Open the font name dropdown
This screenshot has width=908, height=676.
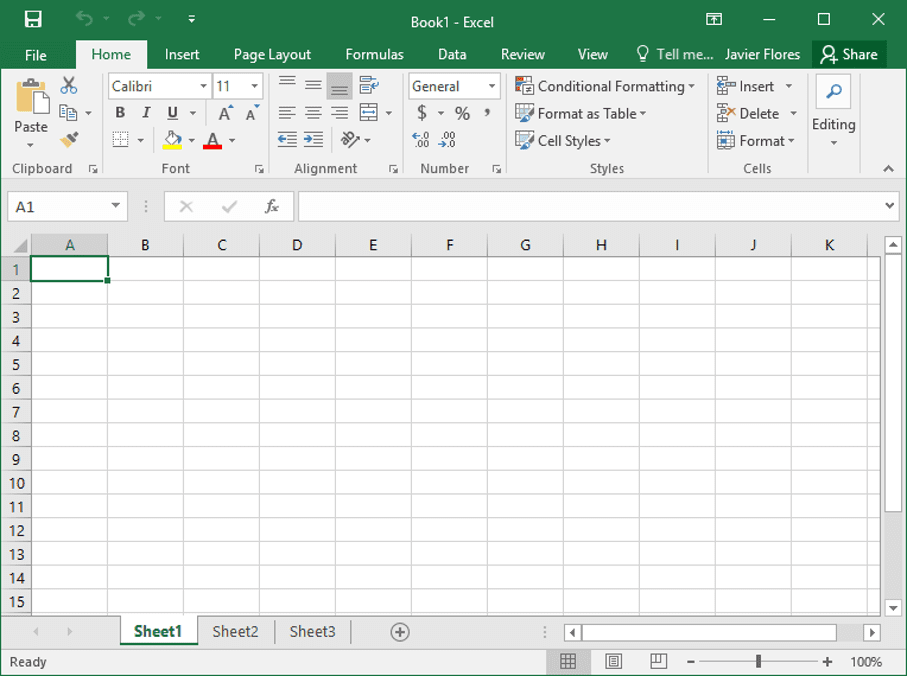pyautogui.click(x=204, y=87)
